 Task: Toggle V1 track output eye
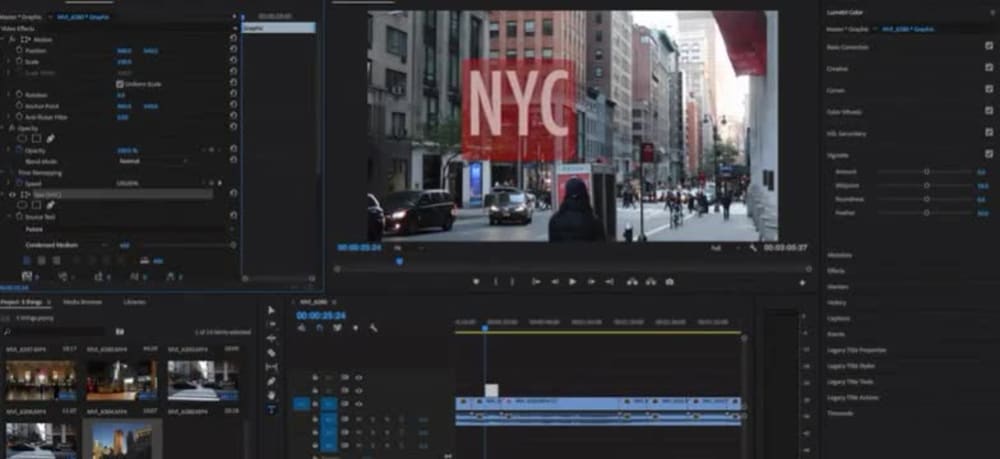(x=358, y=404)
